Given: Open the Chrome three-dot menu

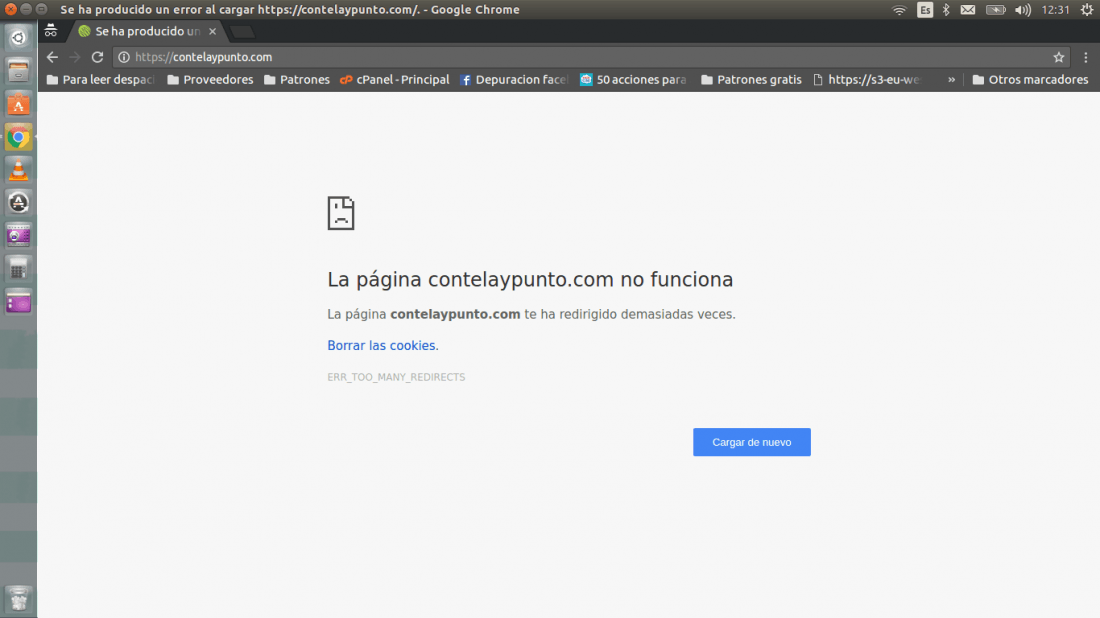Looking at the screenshot, I should (1086, 58).
